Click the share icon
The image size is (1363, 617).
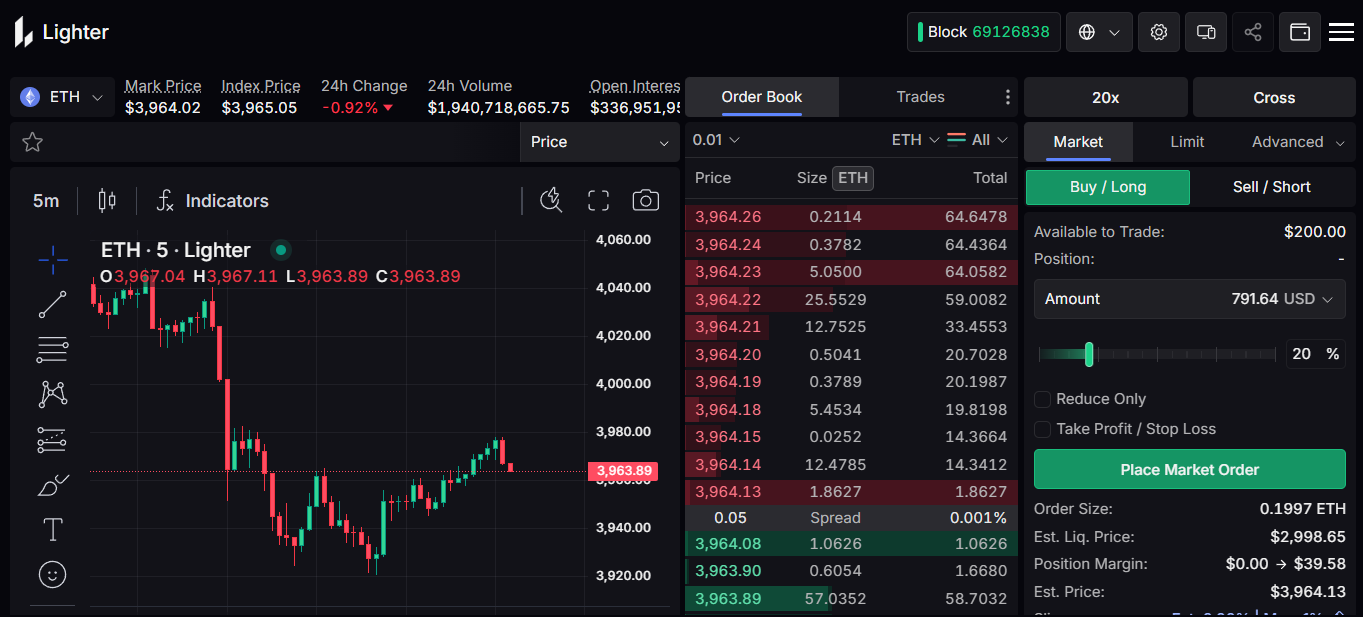click(x=1253, y=32)
